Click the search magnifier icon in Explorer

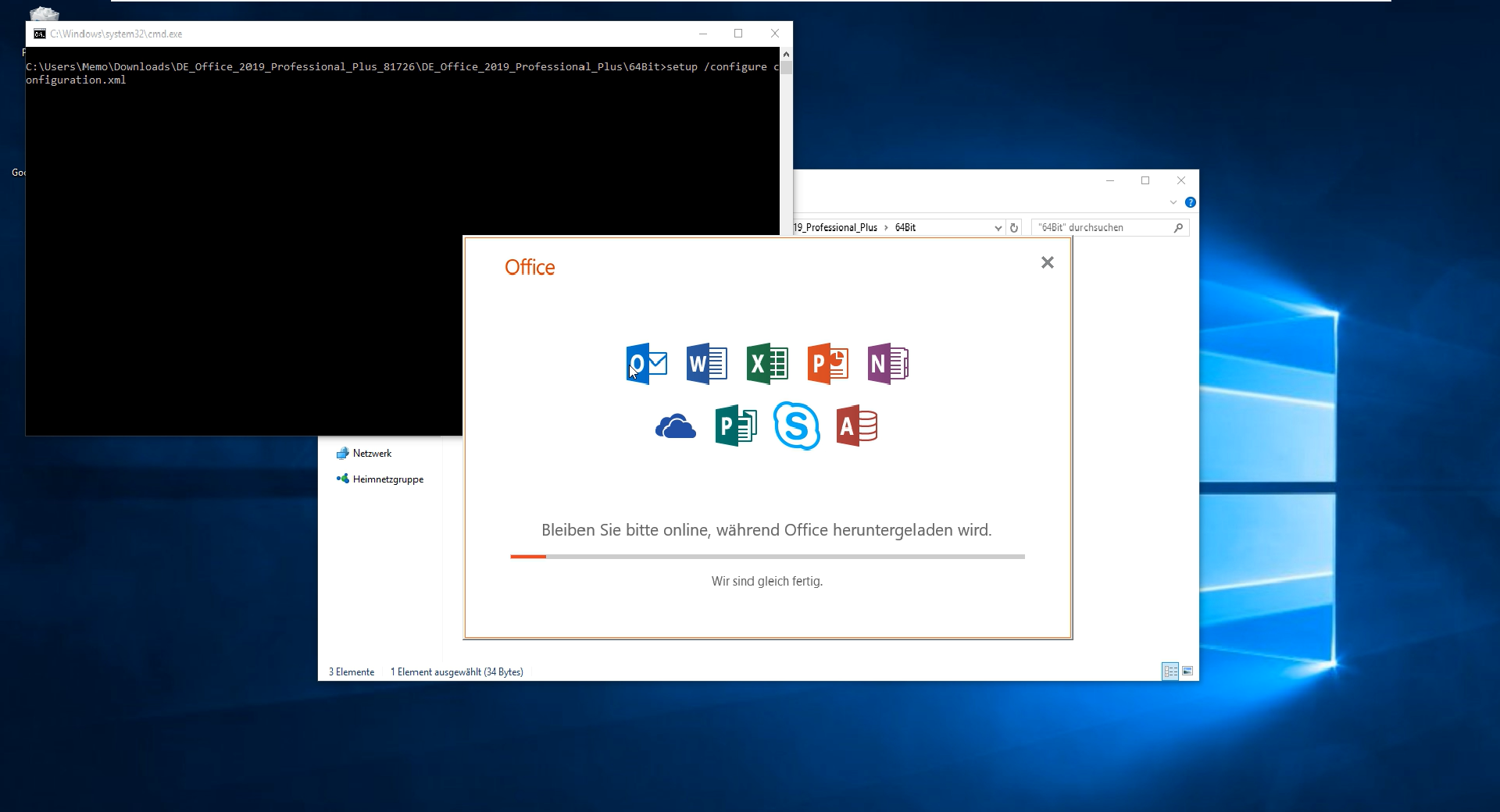[x=1179, y=227]
